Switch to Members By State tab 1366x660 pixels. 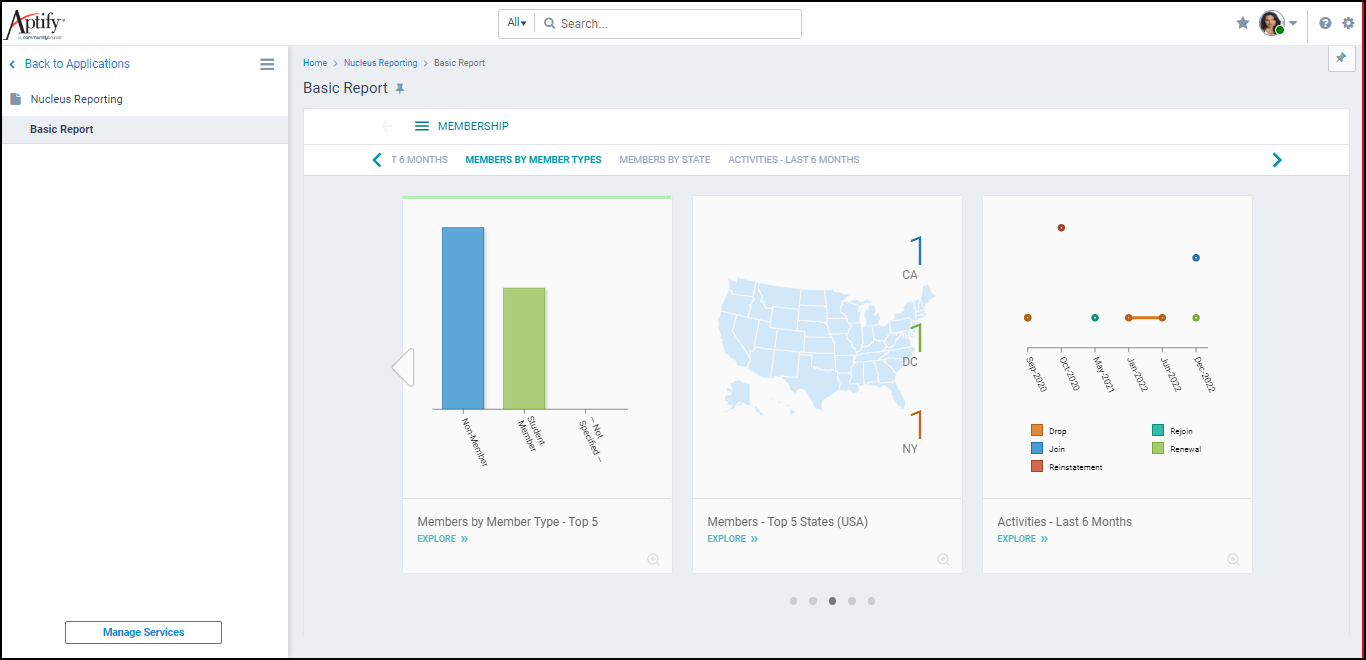(664, 160)
